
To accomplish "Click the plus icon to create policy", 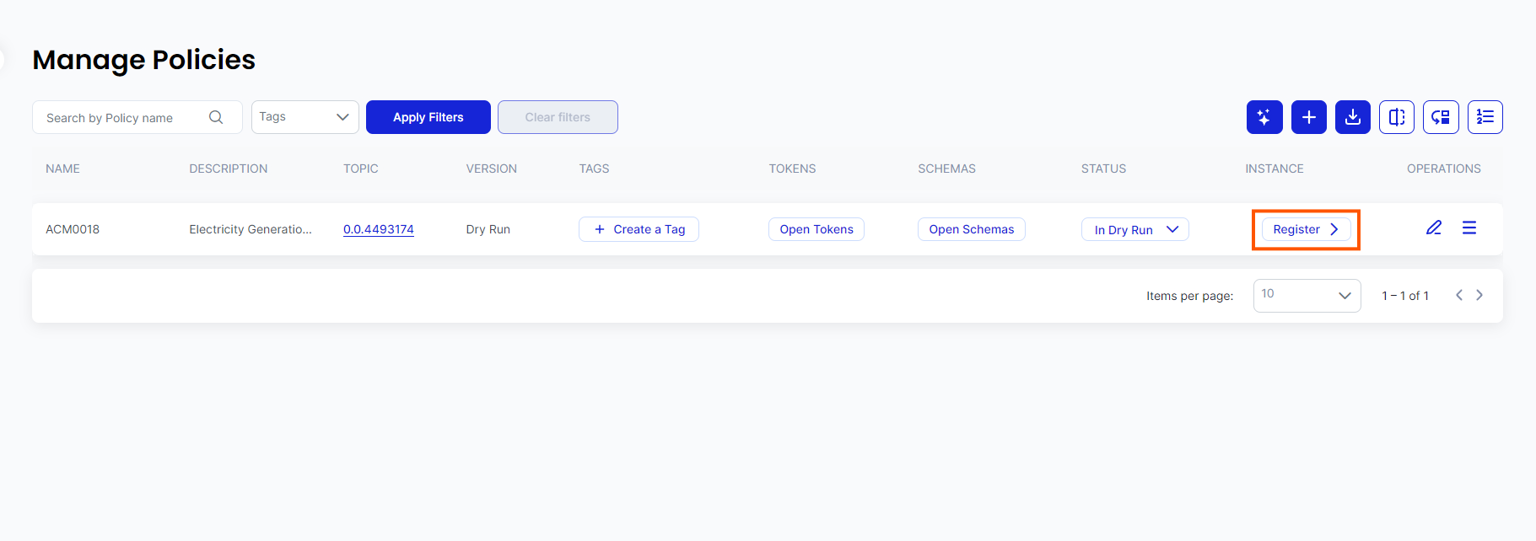I will [x=1309, y=117].
